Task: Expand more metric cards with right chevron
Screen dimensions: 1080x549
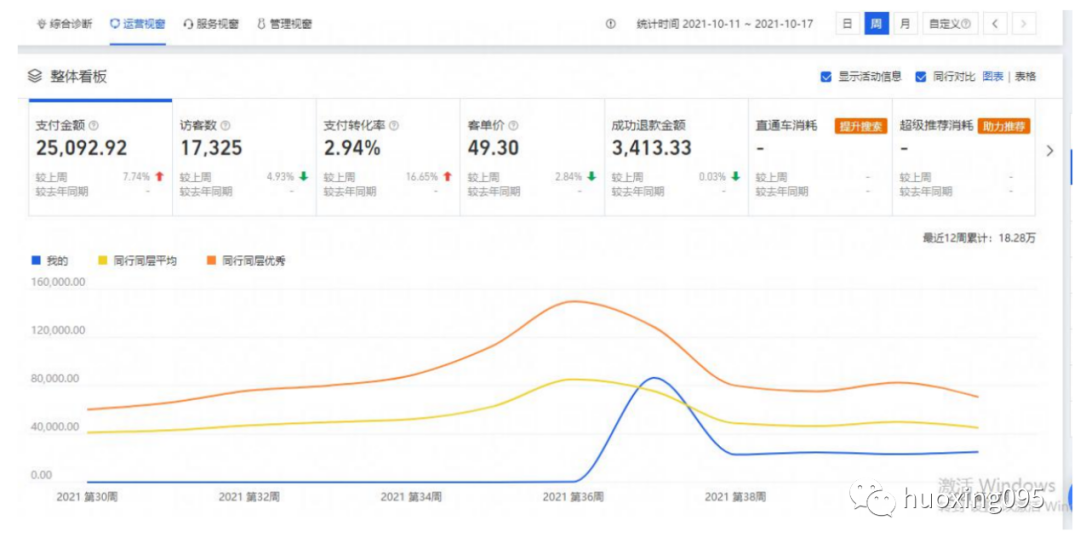Action: pyautogui.click(x=1049, y=151)
